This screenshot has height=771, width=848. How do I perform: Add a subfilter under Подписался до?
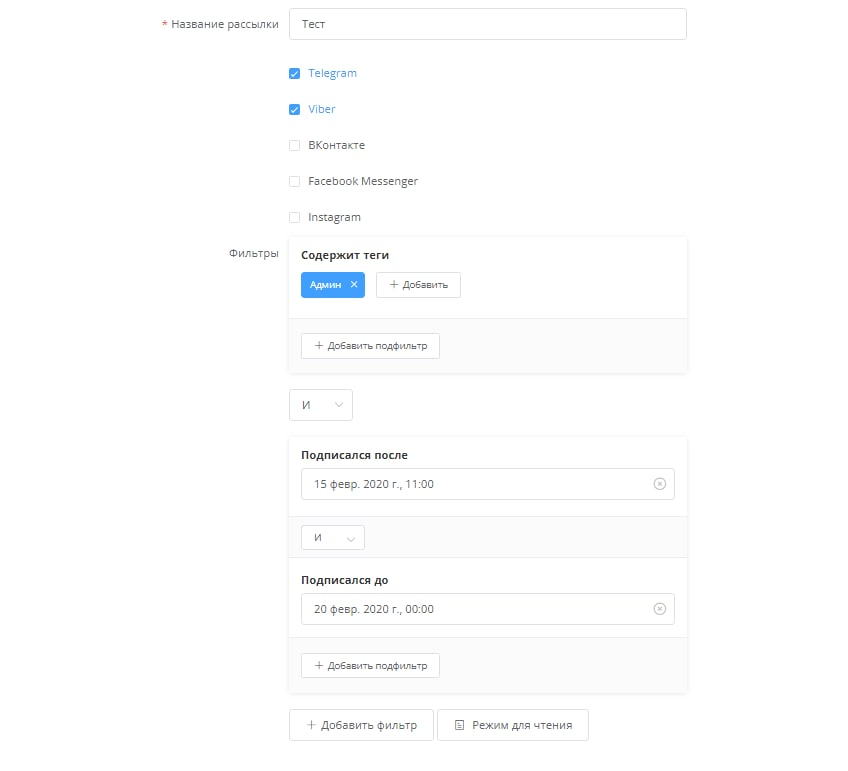[370, 666]
